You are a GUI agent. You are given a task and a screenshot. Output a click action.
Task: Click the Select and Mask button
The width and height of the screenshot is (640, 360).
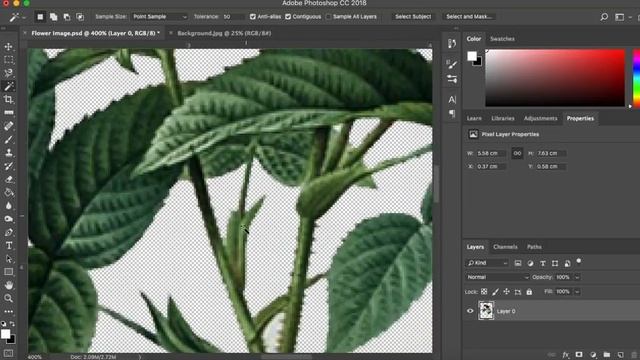click(x=469, y=17)
